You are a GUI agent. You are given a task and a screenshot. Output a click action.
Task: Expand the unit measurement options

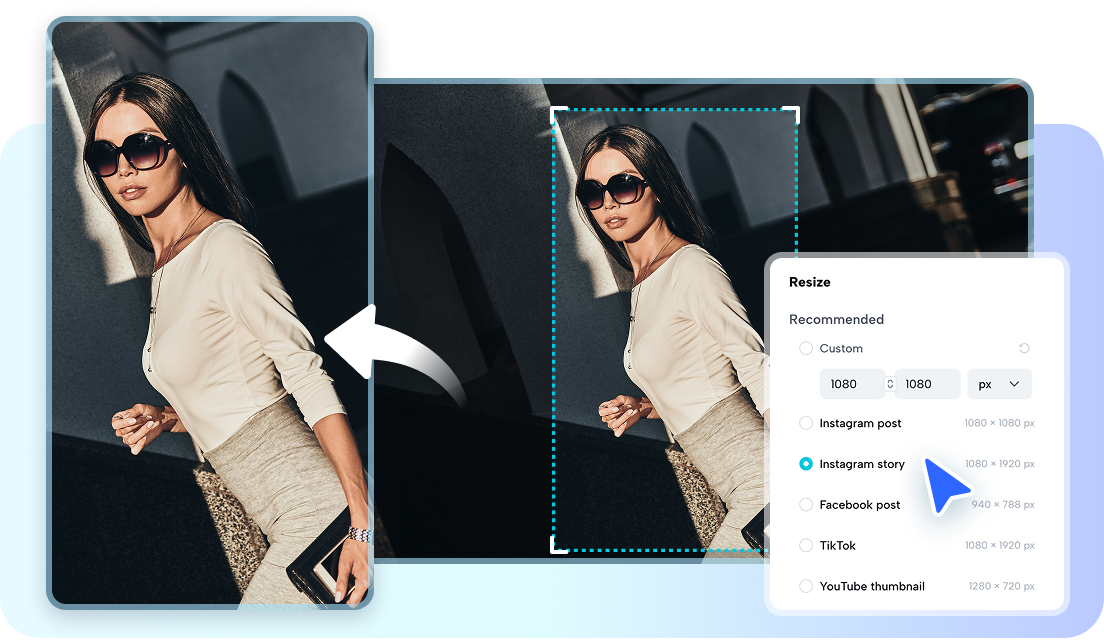[999, 383]
